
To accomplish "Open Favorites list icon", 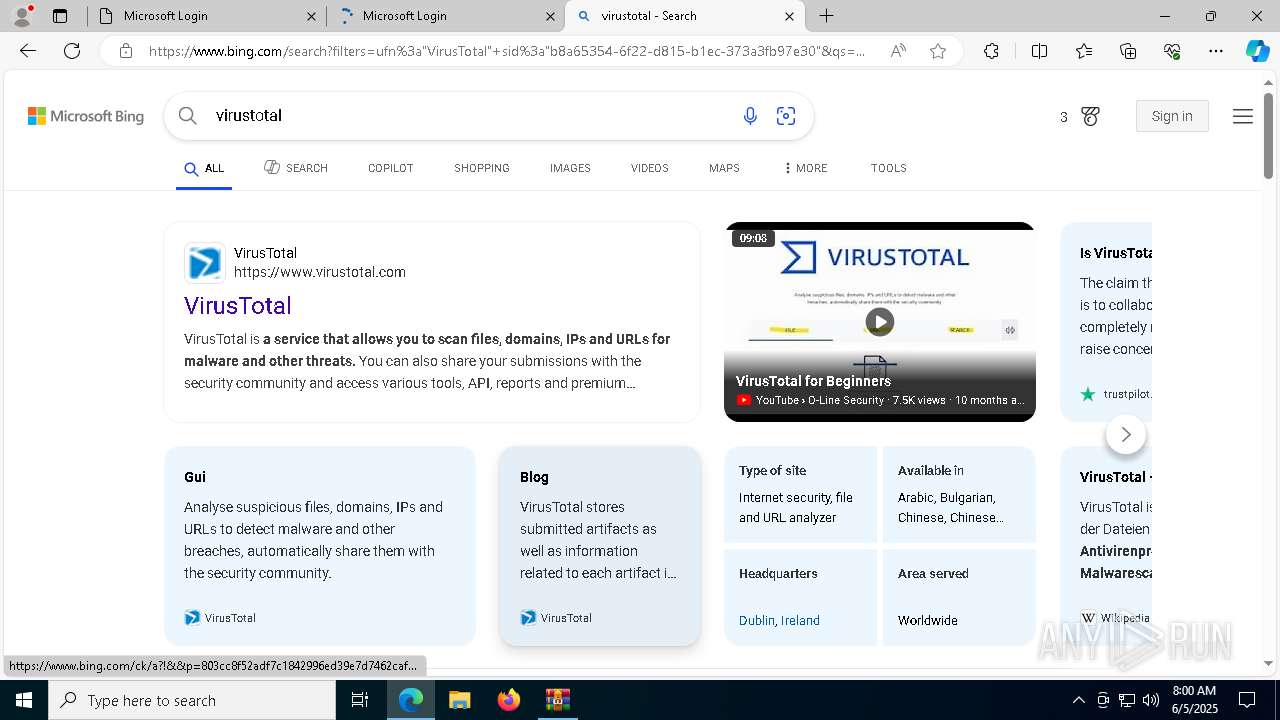I will click(x=1084, y=51).
